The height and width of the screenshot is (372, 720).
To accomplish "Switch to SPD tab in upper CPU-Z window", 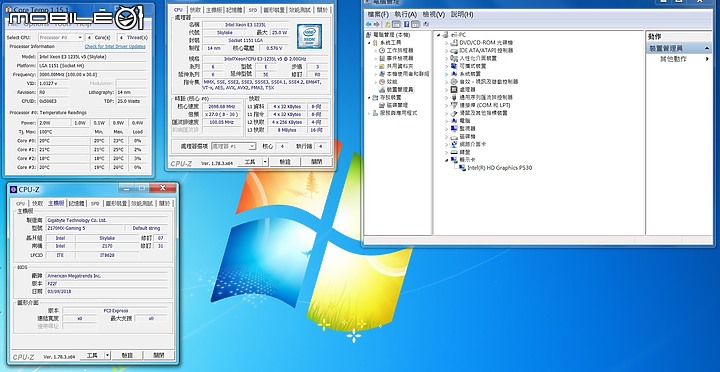I will 253,10.
